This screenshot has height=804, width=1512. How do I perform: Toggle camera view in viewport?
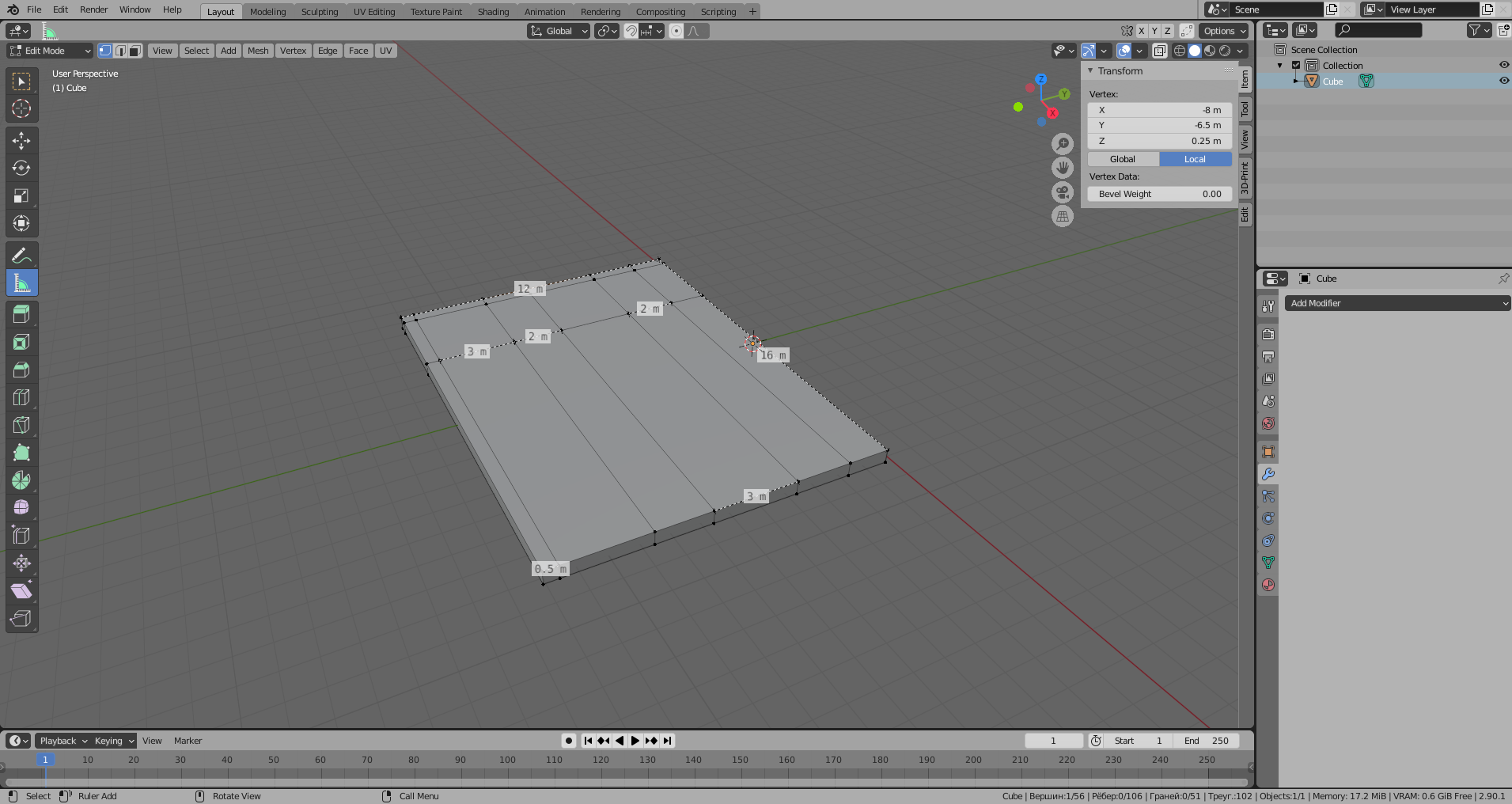pyautogui.click(x=1062, y=192)
